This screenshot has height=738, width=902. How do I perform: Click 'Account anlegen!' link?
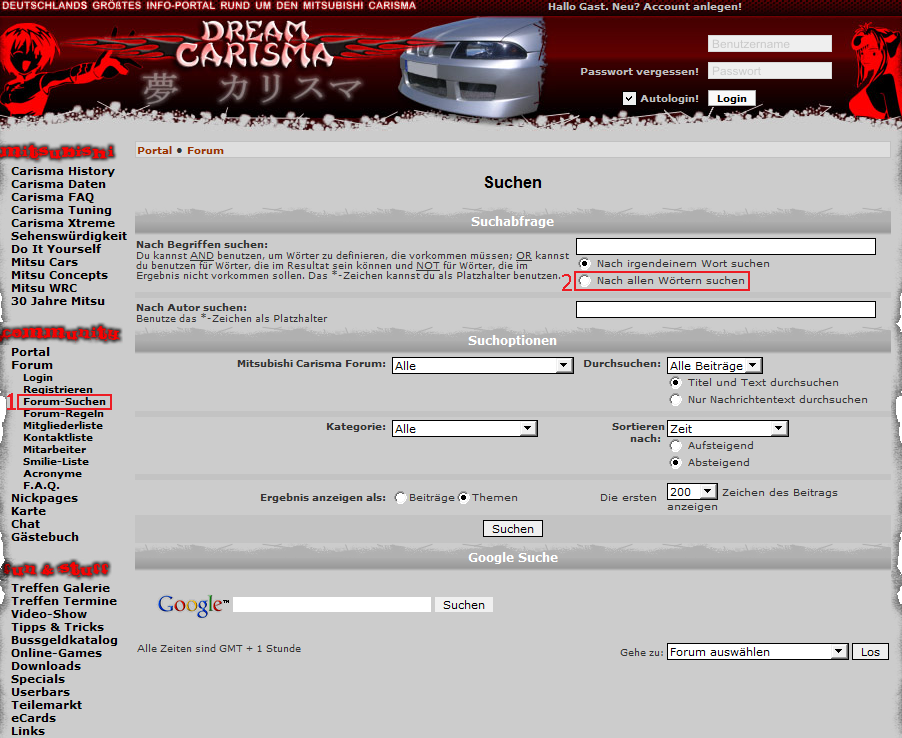click(x=693, y=6)
